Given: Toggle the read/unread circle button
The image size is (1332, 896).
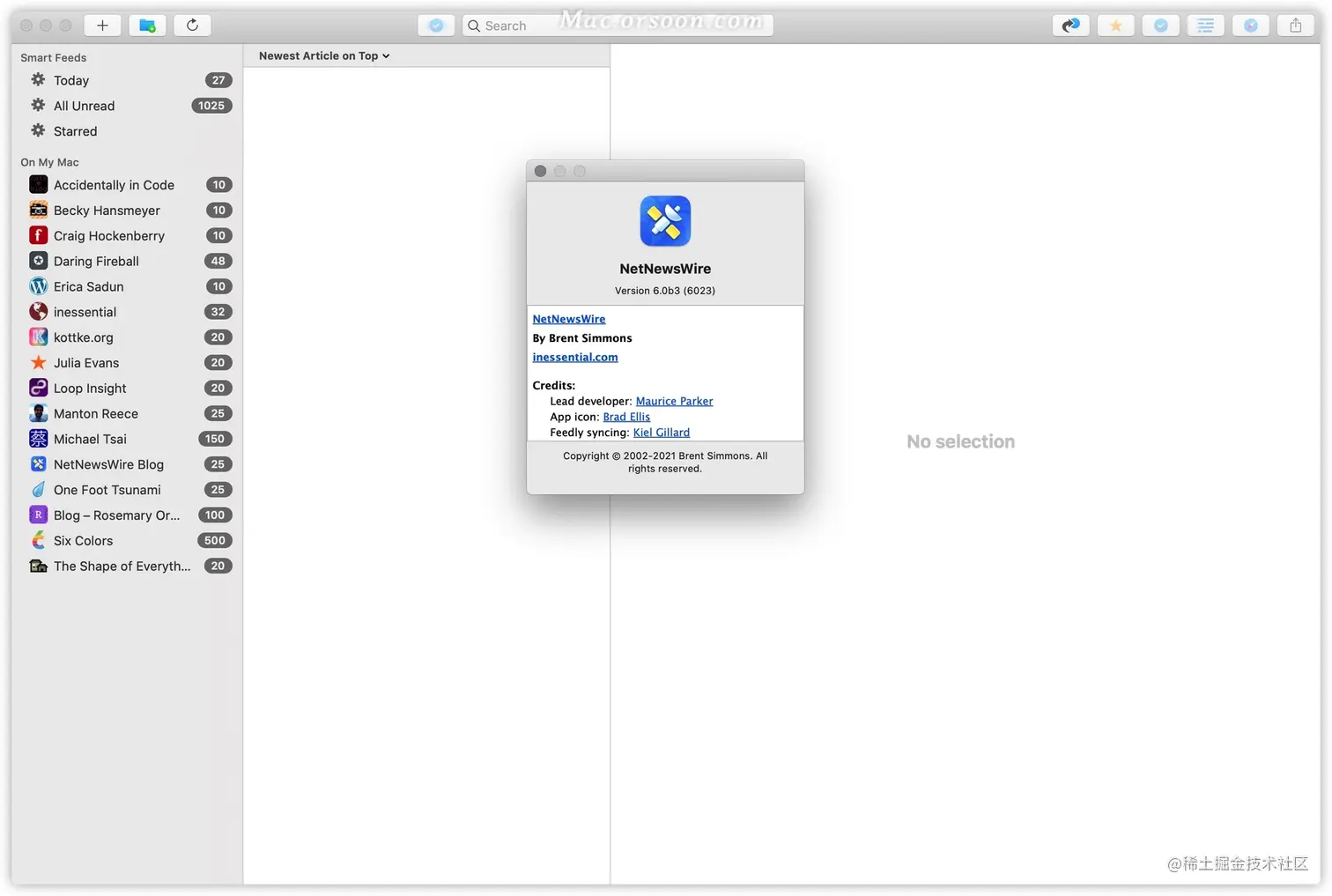Looking at the screenshot, I should (x=1160, y=26).
